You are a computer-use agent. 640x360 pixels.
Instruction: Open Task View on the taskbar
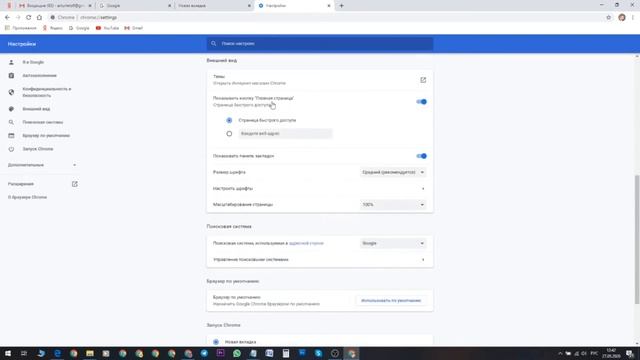(x=24, y=353)
